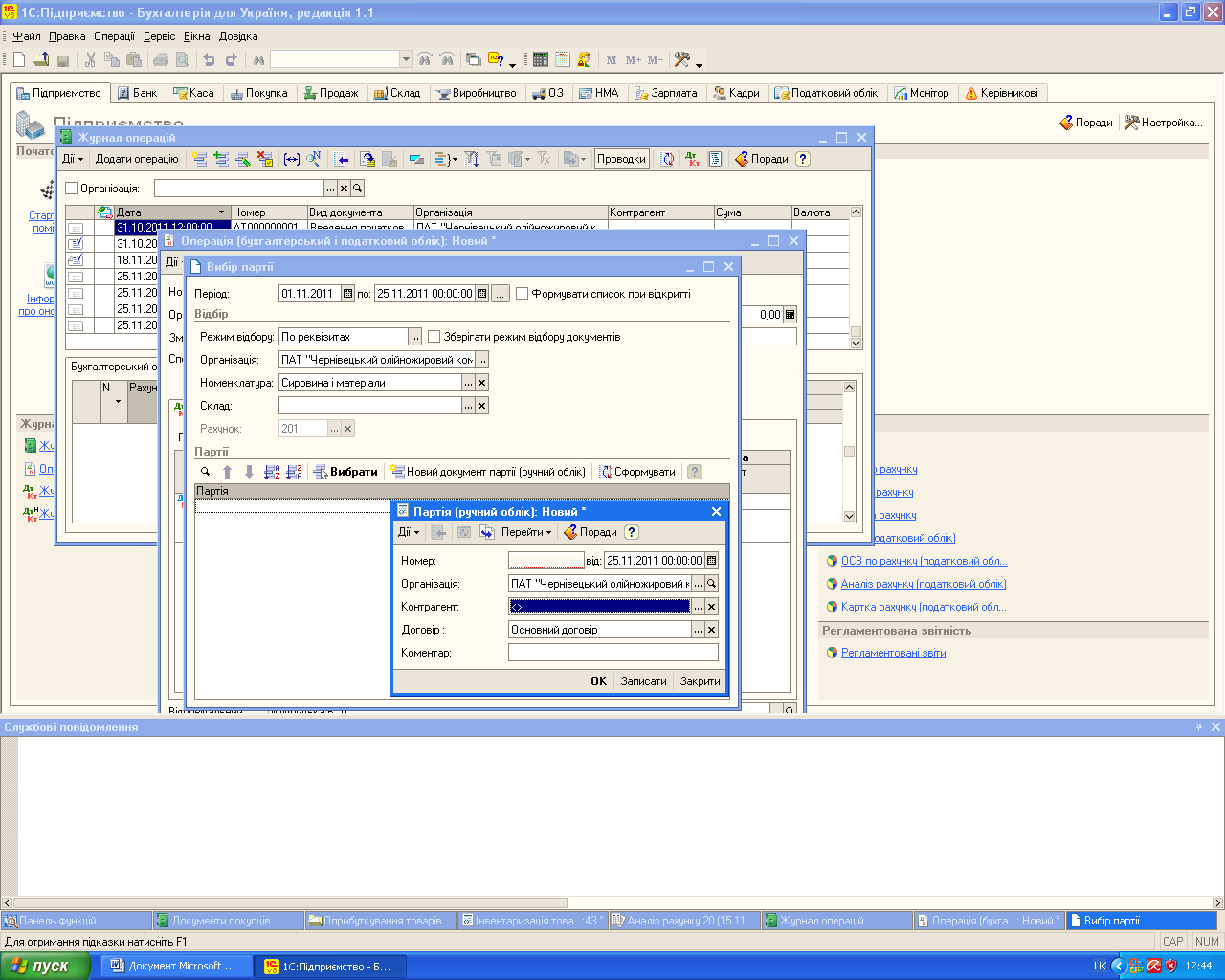
Task: Click the sort ascending icon in Партії toolbar
Action: point(272,472)
